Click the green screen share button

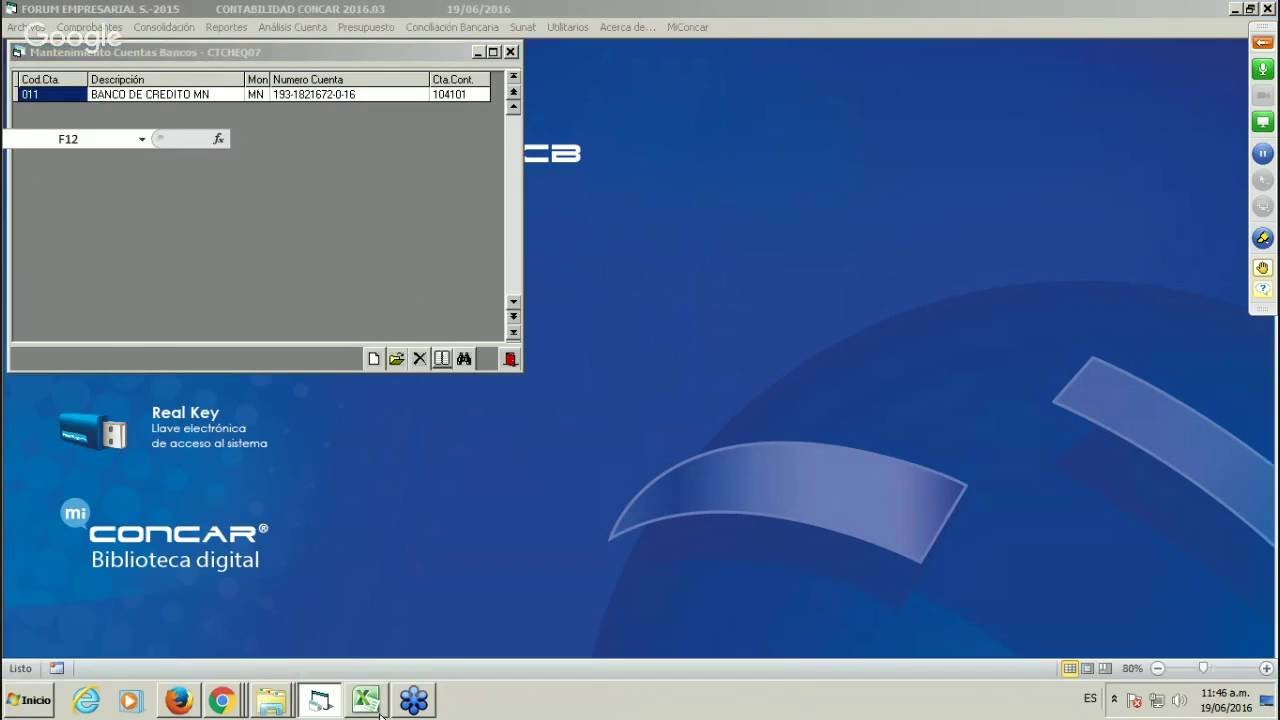[1263, 122]
